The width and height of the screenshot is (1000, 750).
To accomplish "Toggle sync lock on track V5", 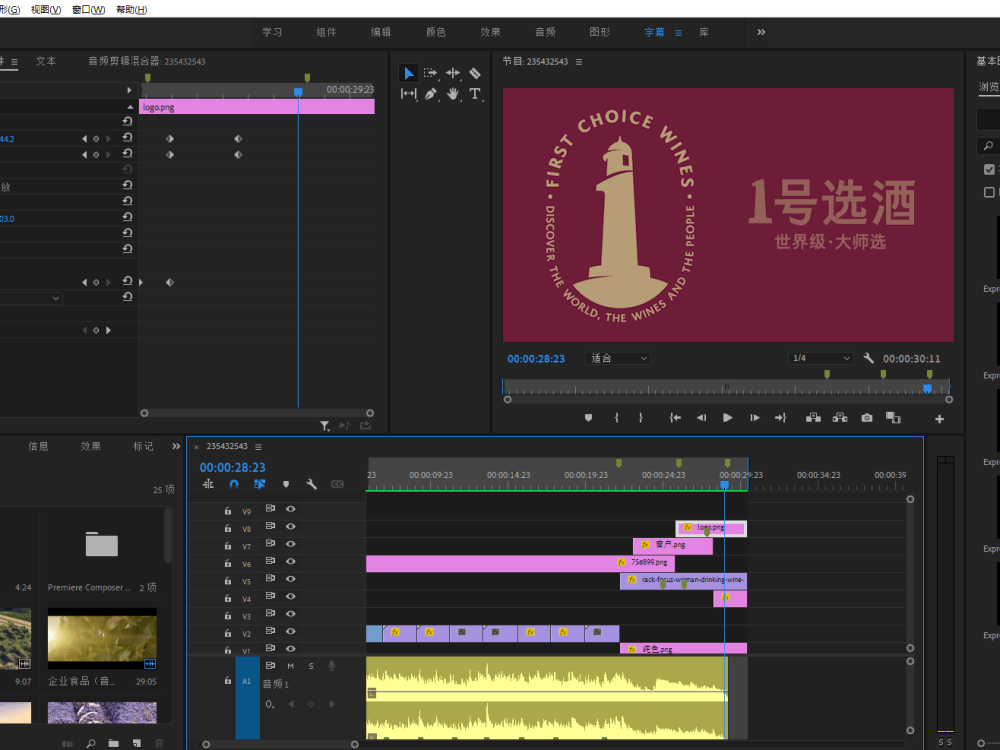I will (270, 578).
